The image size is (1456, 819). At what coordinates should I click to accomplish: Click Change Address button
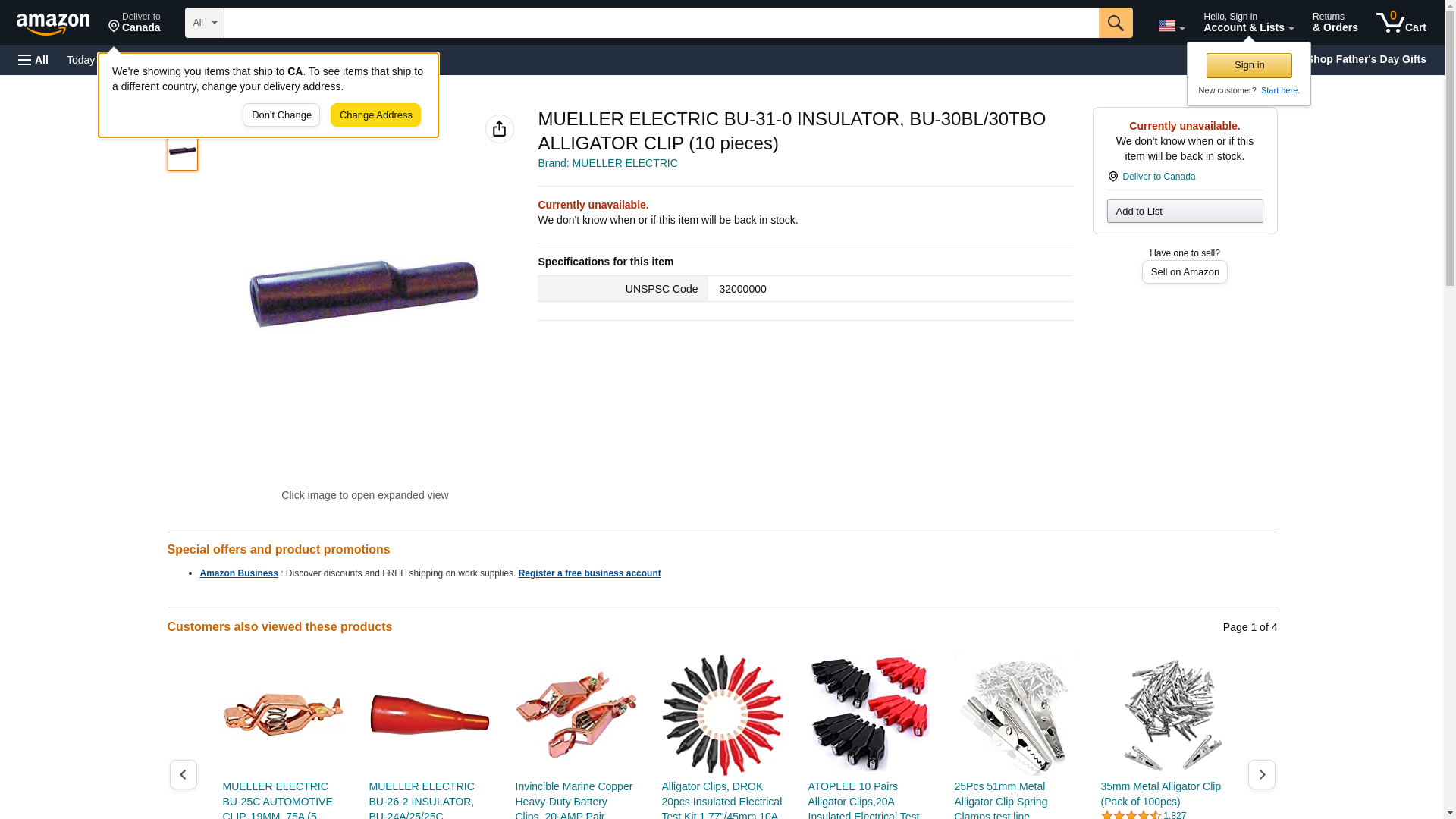(375, 115)
